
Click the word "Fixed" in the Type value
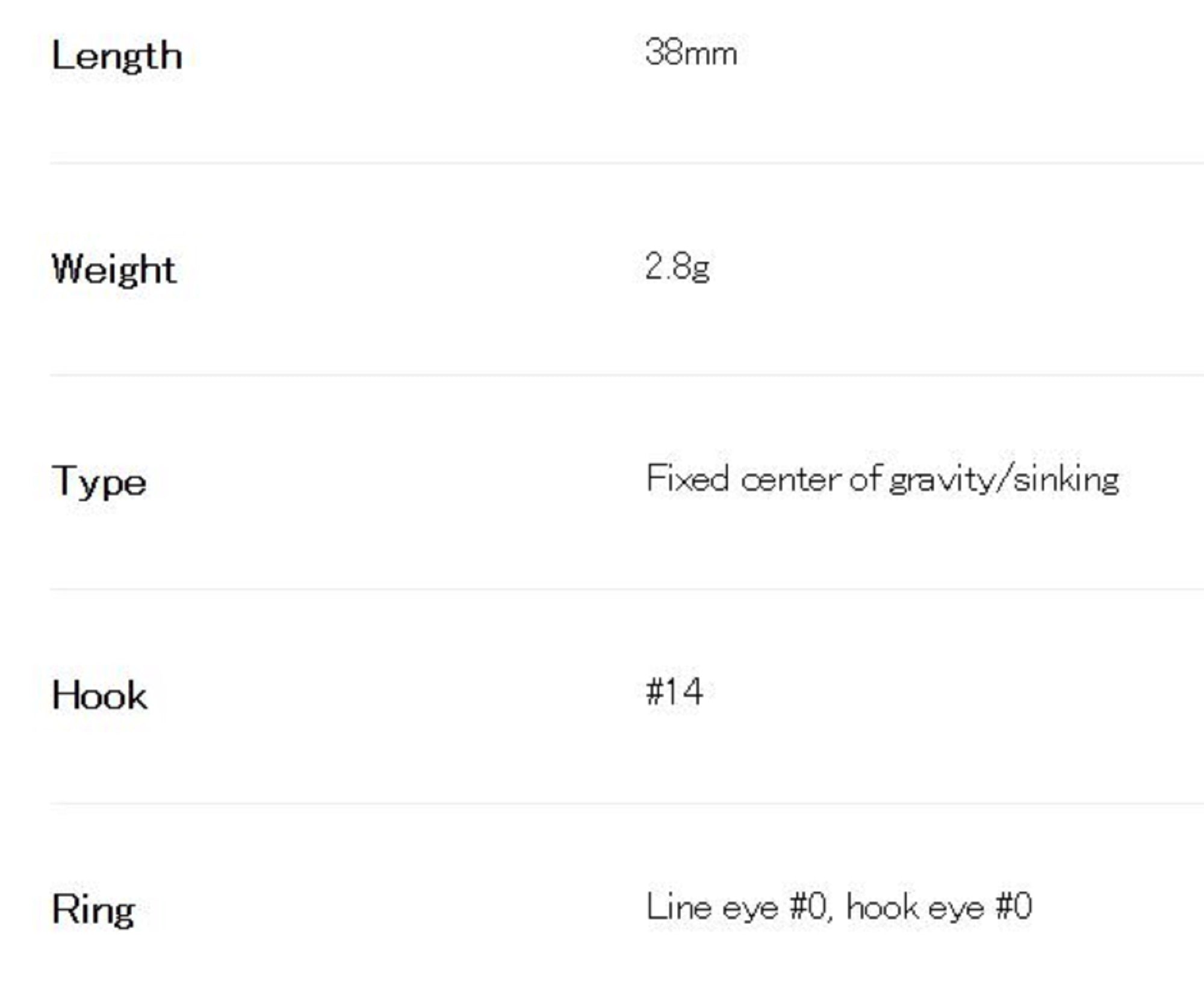click(687, 479)
